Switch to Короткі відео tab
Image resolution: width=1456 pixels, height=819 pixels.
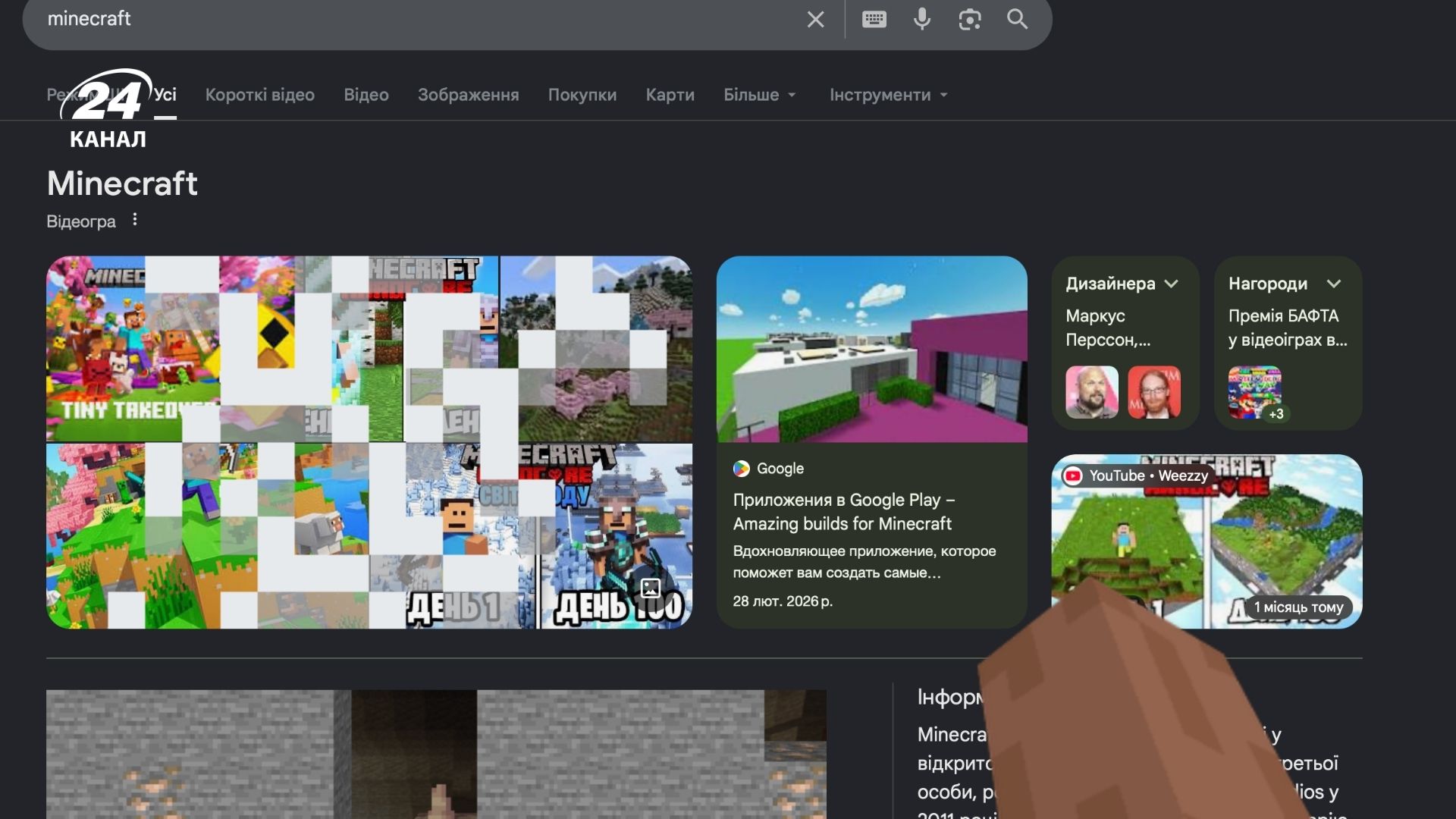point(260,95)
